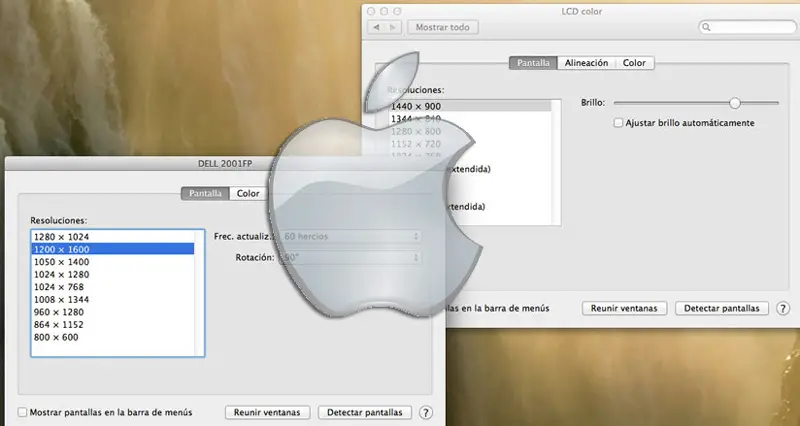The height and width of the screenshot is (426, 800).
Task: Go back in LCD color window
Action: 377,27
